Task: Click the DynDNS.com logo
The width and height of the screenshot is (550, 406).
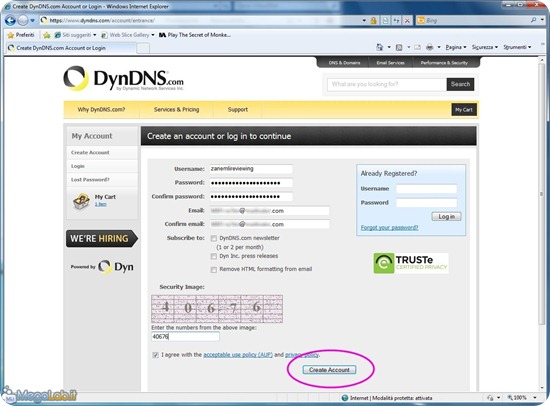Action: click(x=123, y=78)
